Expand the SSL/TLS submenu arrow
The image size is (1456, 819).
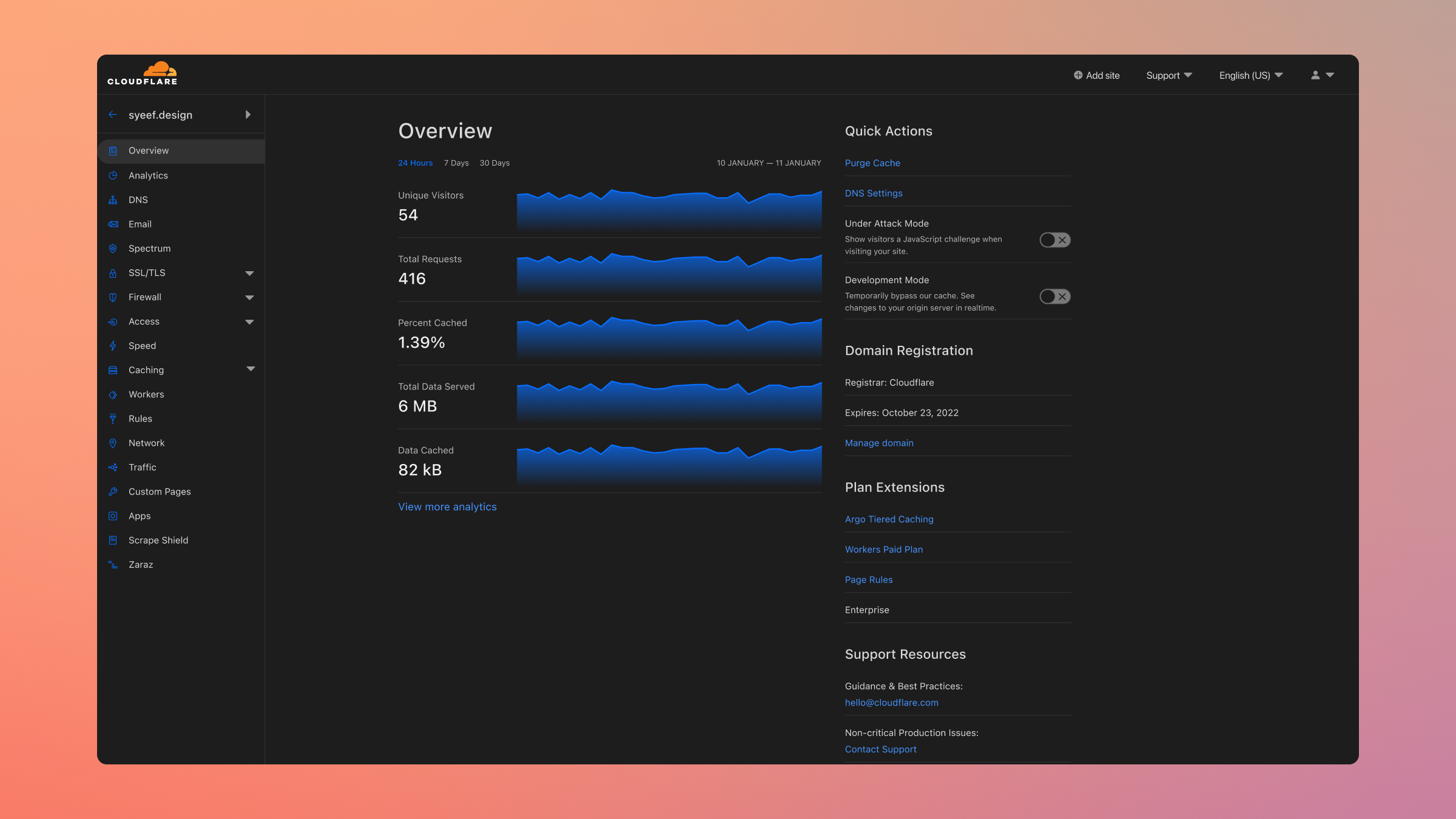249,273
